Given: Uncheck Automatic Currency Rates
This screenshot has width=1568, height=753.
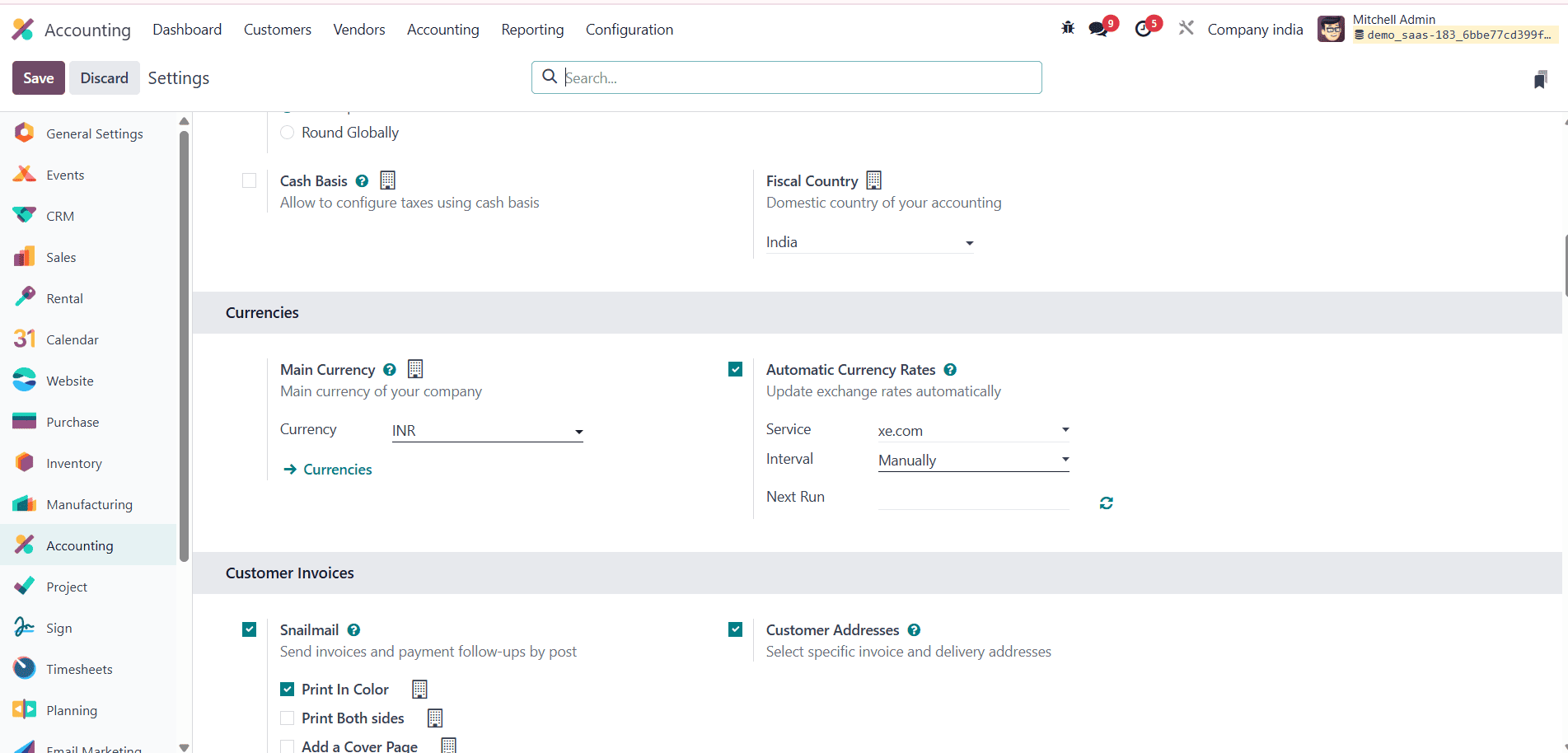Looking at the screenshot, I should 736,370.
